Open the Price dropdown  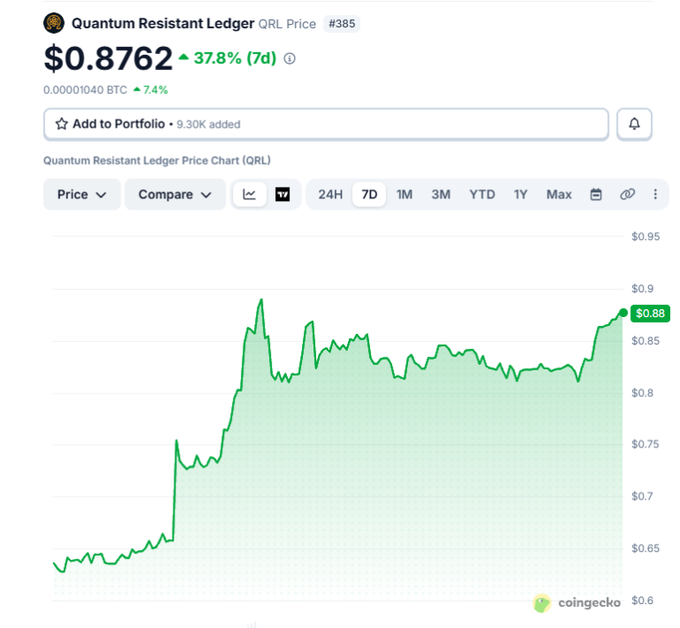(82, 194)
